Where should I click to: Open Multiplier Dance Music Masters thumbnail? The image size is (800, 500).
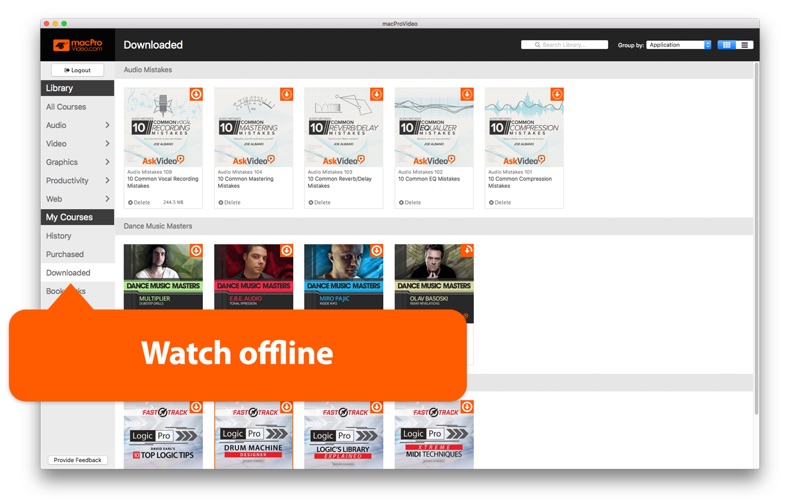(x=163, y=277)
